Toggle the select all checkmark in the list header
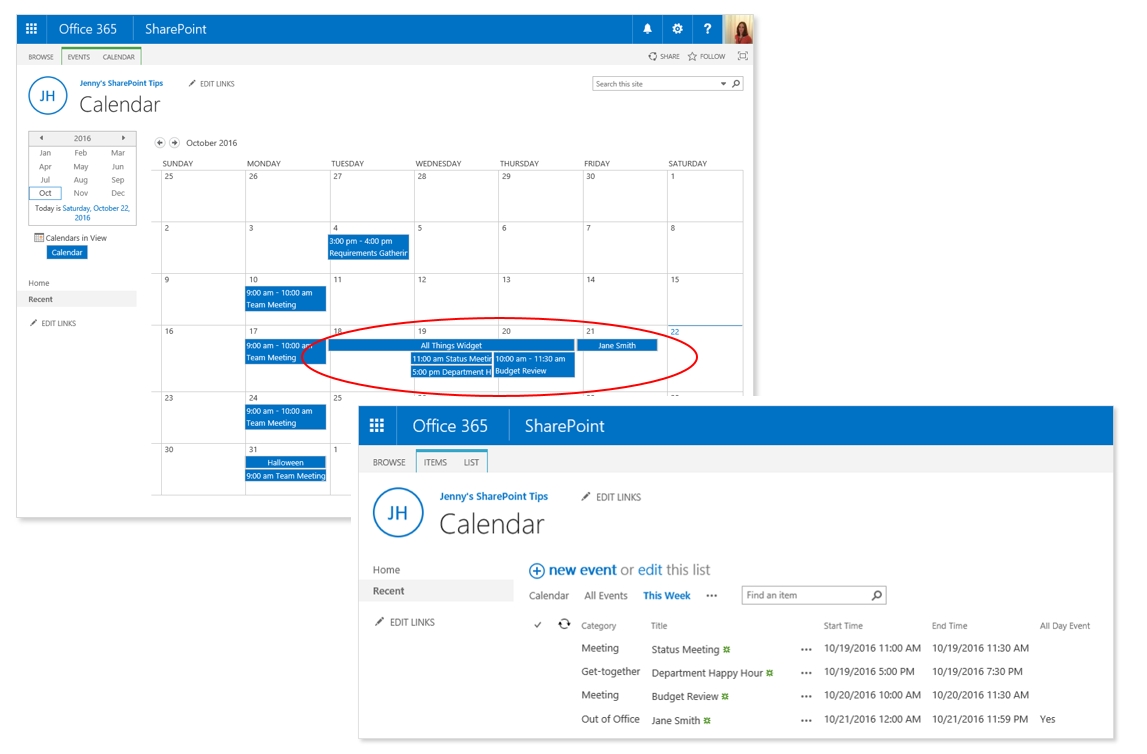 [x=538, y=625]
